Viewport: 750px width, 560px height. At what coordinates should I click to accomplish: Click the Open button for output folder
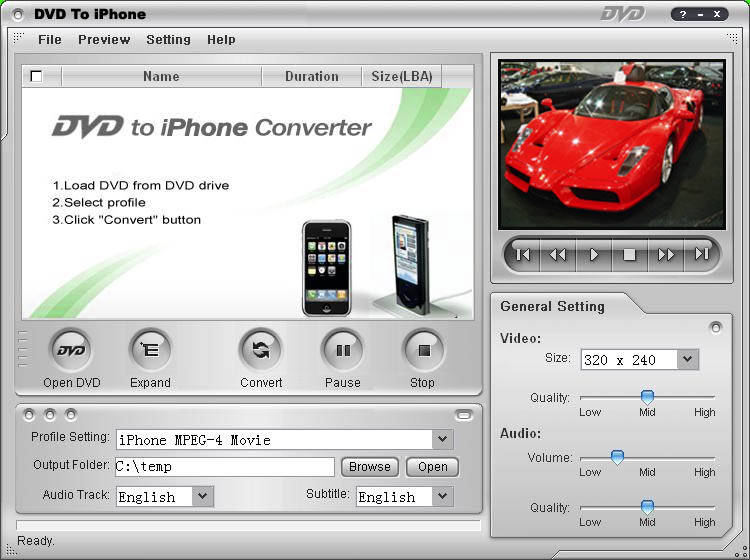432,467
